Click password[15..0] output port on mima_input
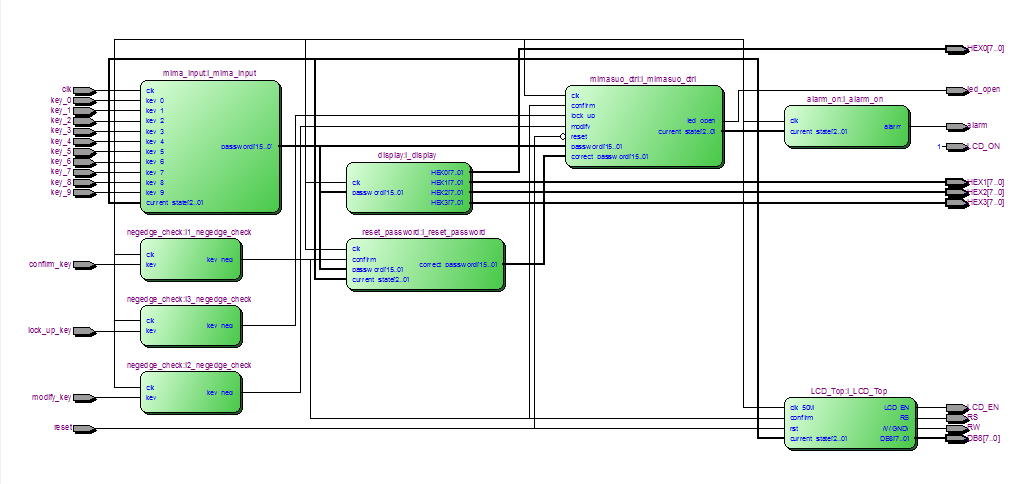Image resolution: width=1032 pixels, height=484 pixels. click(x=247, y=147)
